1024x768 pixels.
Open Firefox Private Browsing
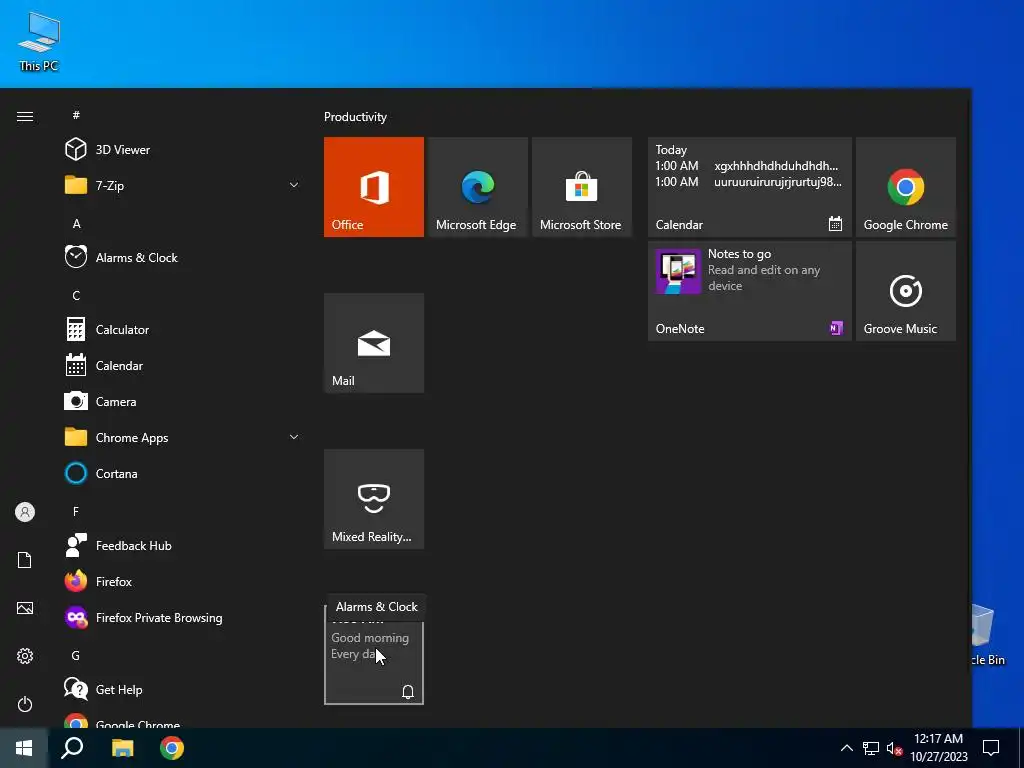tap(182, 618)
